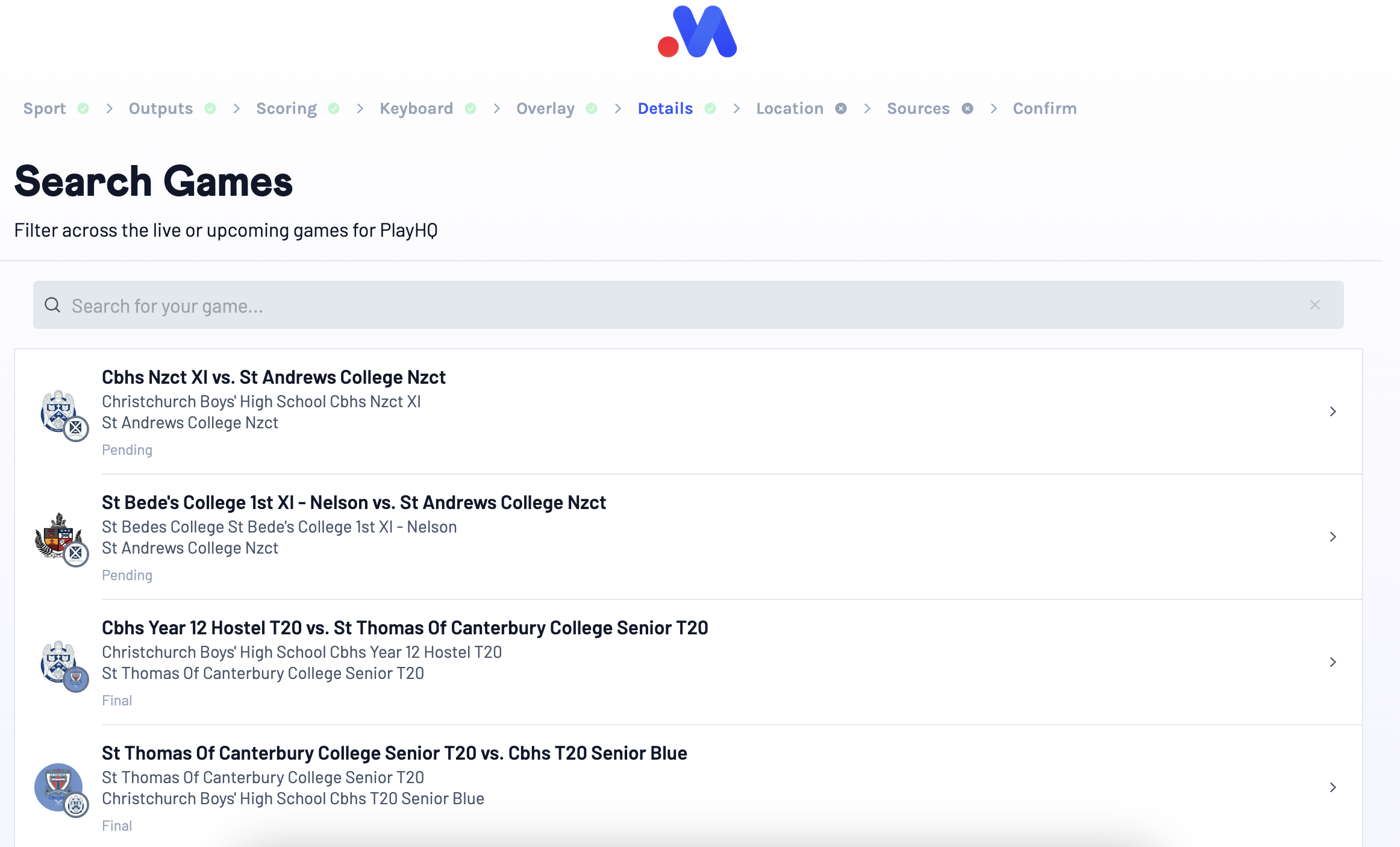Click 'Christchurch Boys' High School Cbhs T20 Senior Blue'

(293, 799)
